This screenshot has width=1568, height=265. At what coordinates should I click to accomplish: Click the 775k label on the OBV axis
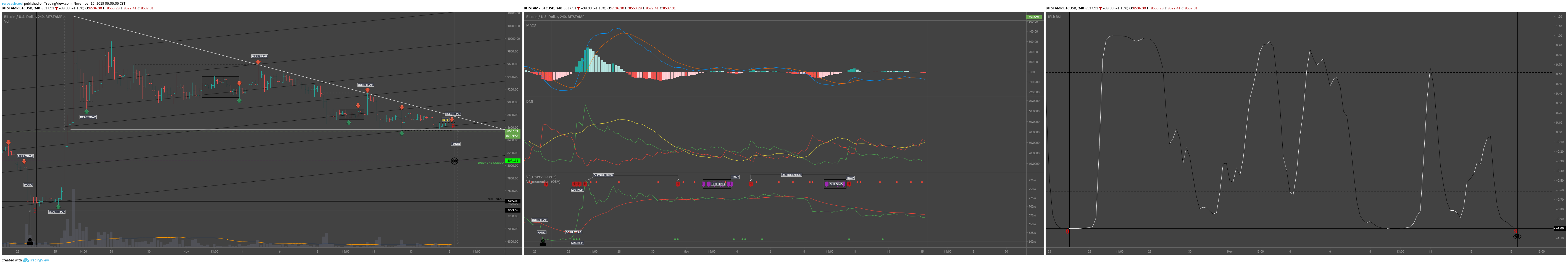click(x=1032, y=181)
